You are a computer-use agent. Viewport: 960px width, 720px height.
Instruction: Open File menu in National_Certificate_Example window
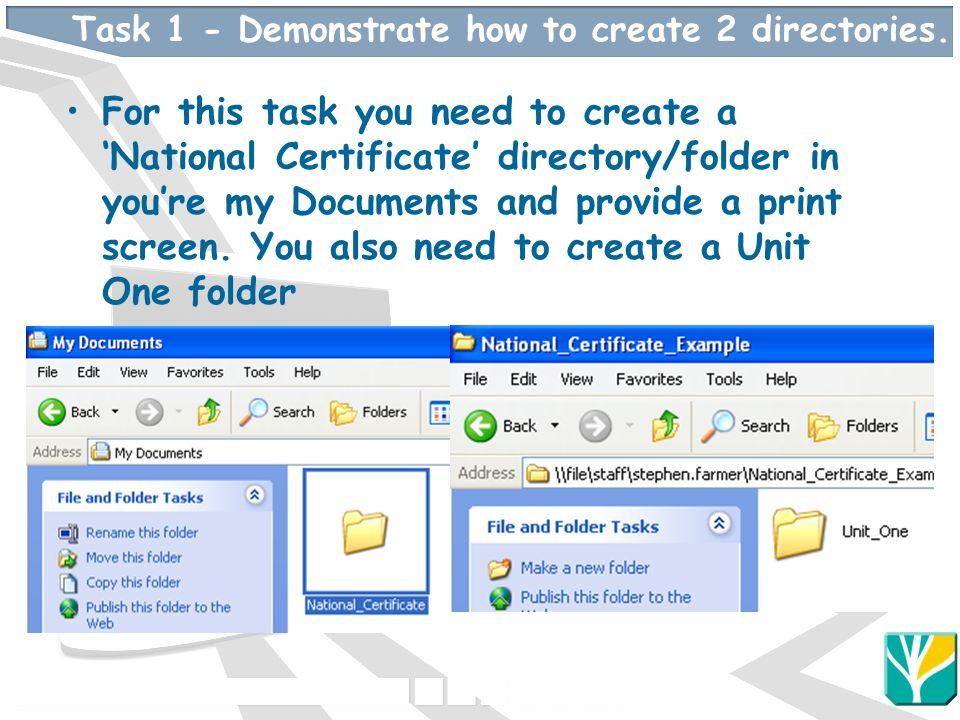tap(475, 380)
